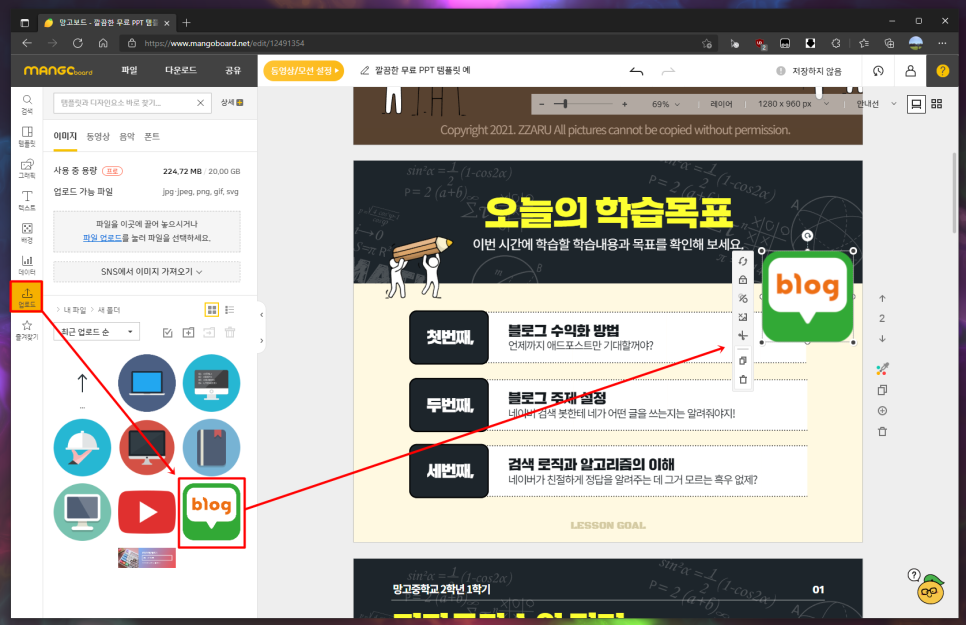Image resolution: width=966 pixels, height=625 pixels.
Task: Open the 다운로드 menu
Action: (181, 70)
